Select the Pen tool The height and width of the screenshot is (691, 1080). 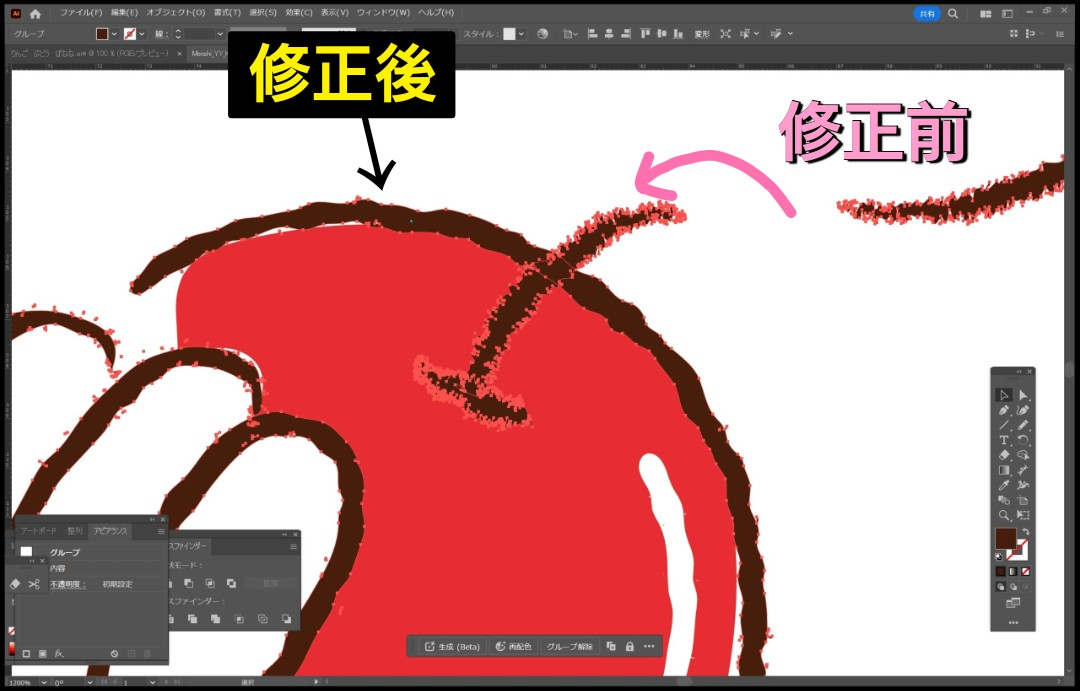coord(1003,410)
